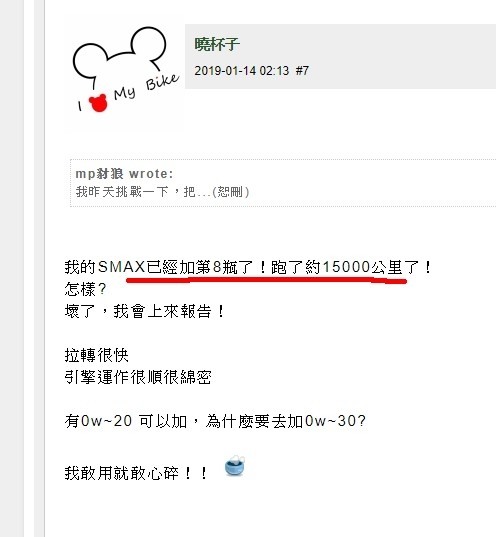Click the line 引擎運作很順很綿密

pos(138,377)
